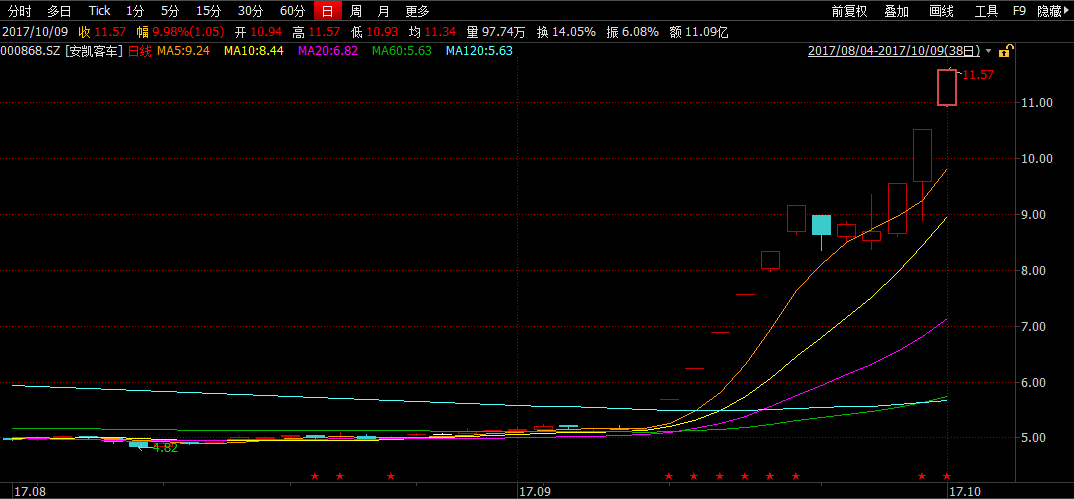Click the 17.09 label on time axis
This screenshot has height=499, width=1074.
[x=535, y=491]
